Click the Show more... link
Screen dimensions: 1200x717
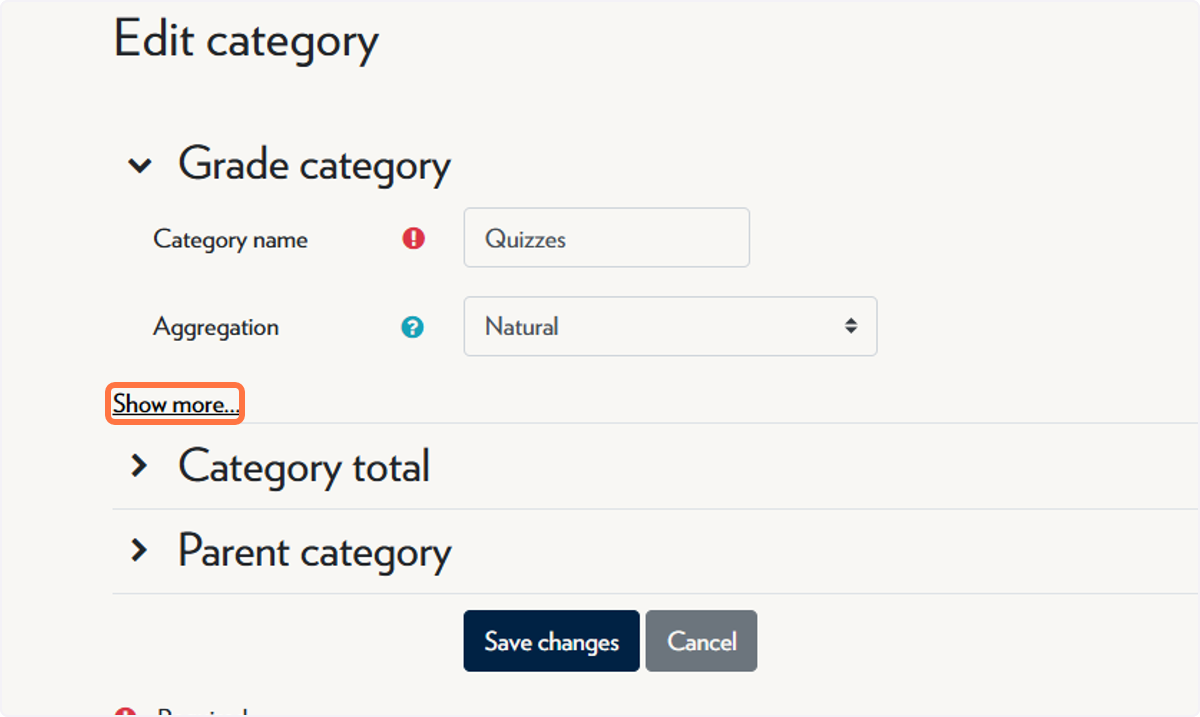(x=175, y=404)
